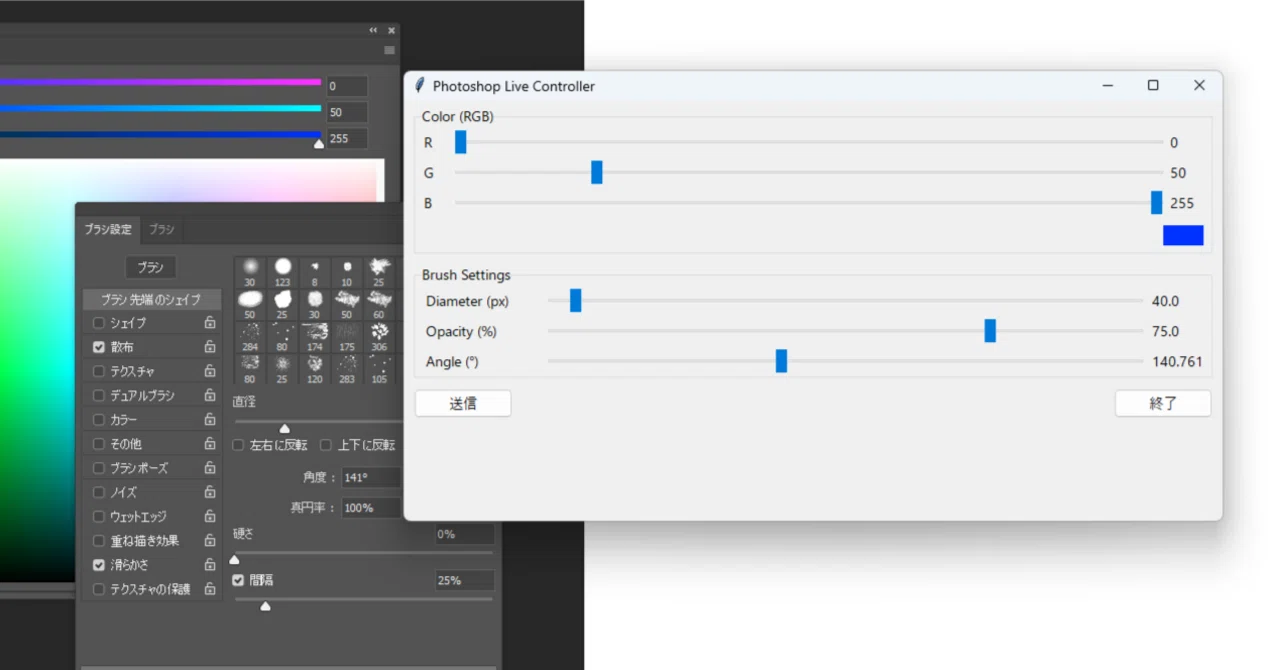Lock the ウェットエッジ setting
This screenshot has width=1280, height=670.
click(210, 517)
